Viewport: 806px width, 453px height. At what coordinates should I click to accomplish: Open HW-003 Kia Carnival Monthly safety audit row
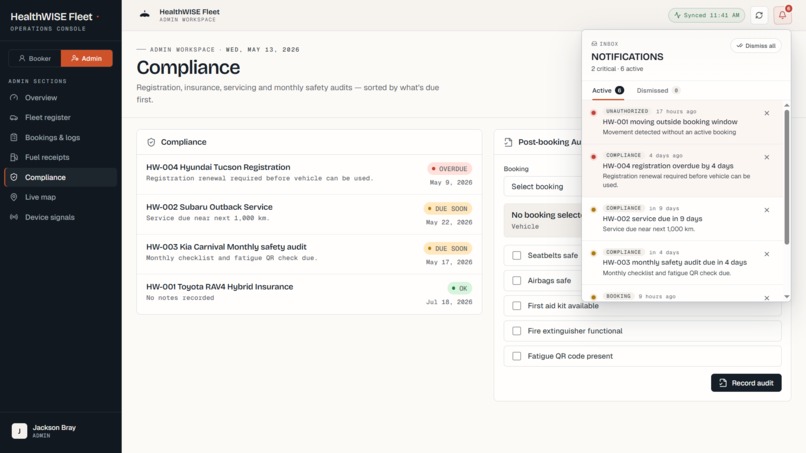coord(309,255)
